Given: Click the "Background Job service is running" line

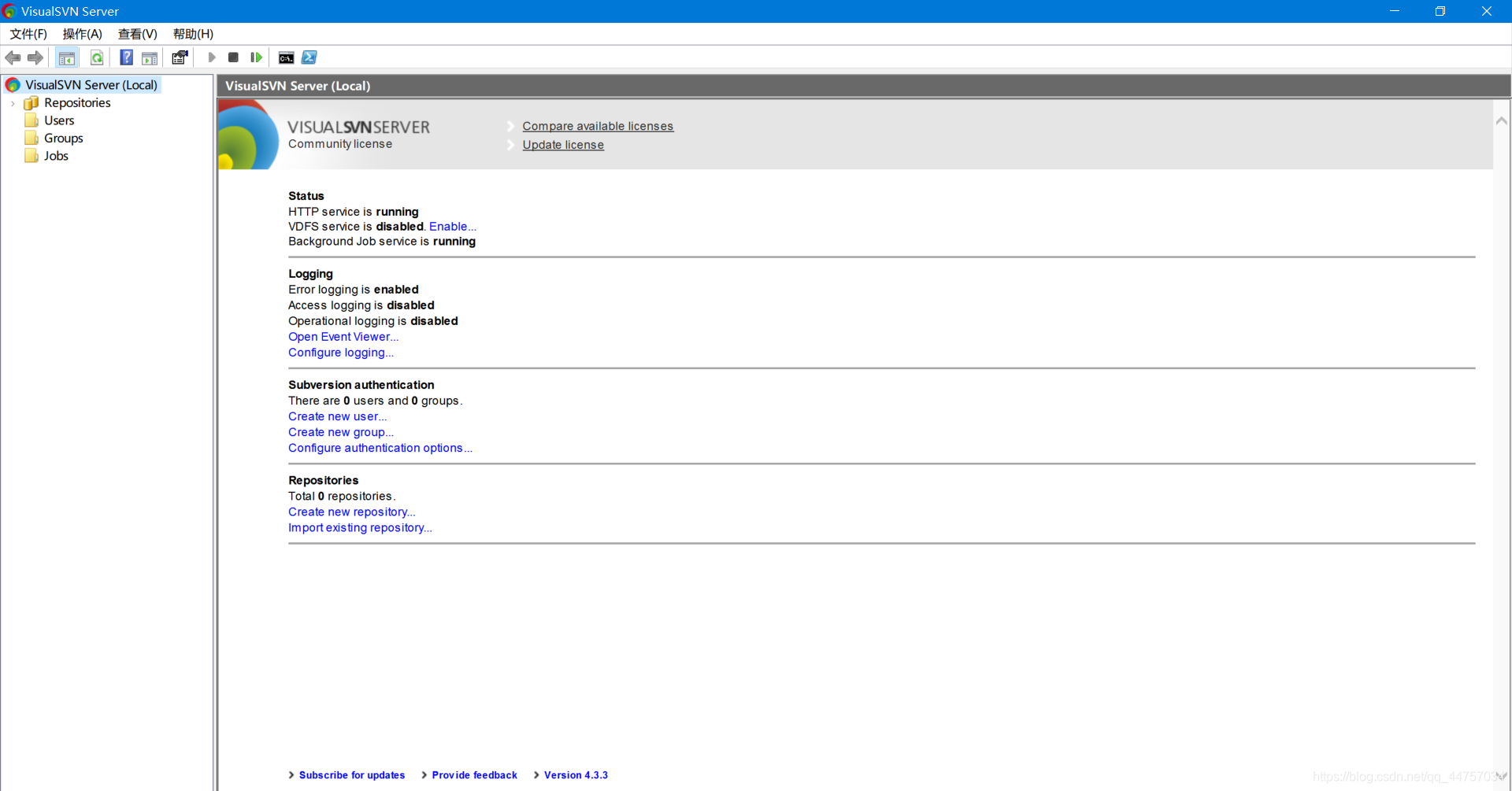Looking at the screenshot, I should (x=382, y=242).
